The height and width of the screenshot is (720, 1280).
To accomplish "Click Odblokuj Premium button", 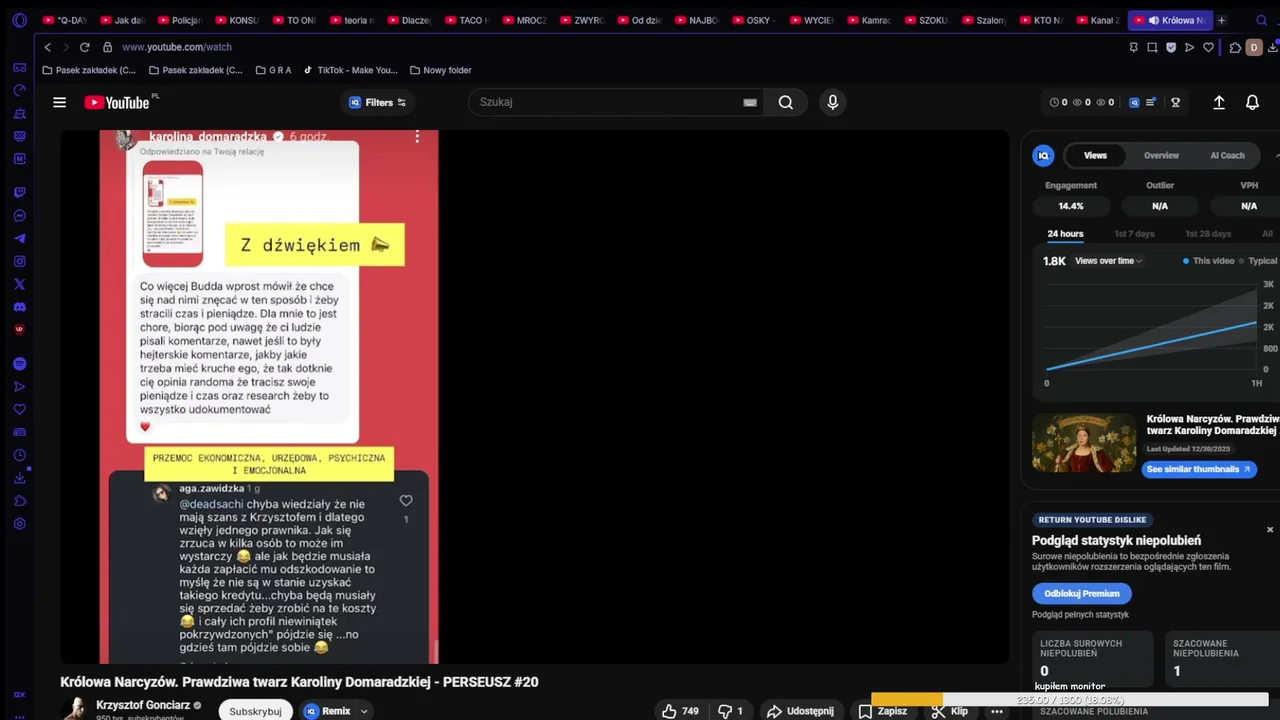I will coord(1081,593).
